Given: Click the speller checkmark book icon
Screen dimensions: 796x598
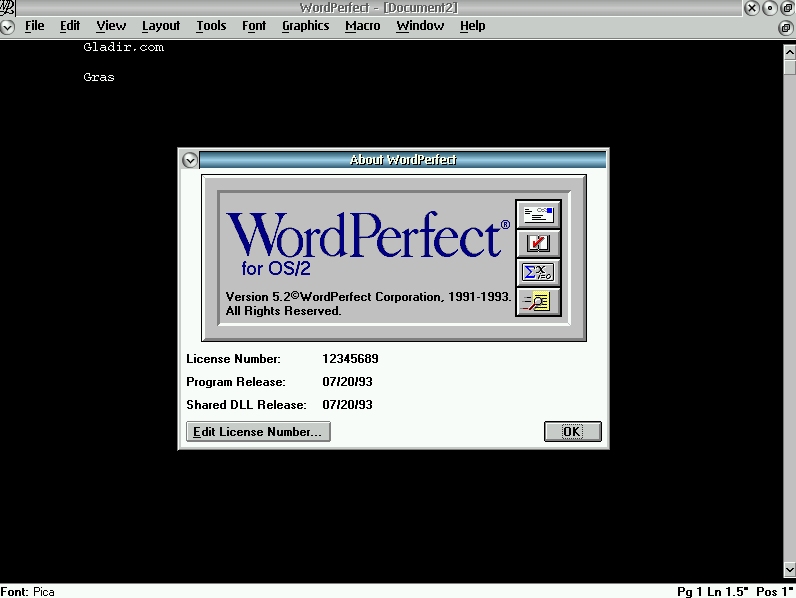Looking at the screenshot, I should tap(538, 243).
